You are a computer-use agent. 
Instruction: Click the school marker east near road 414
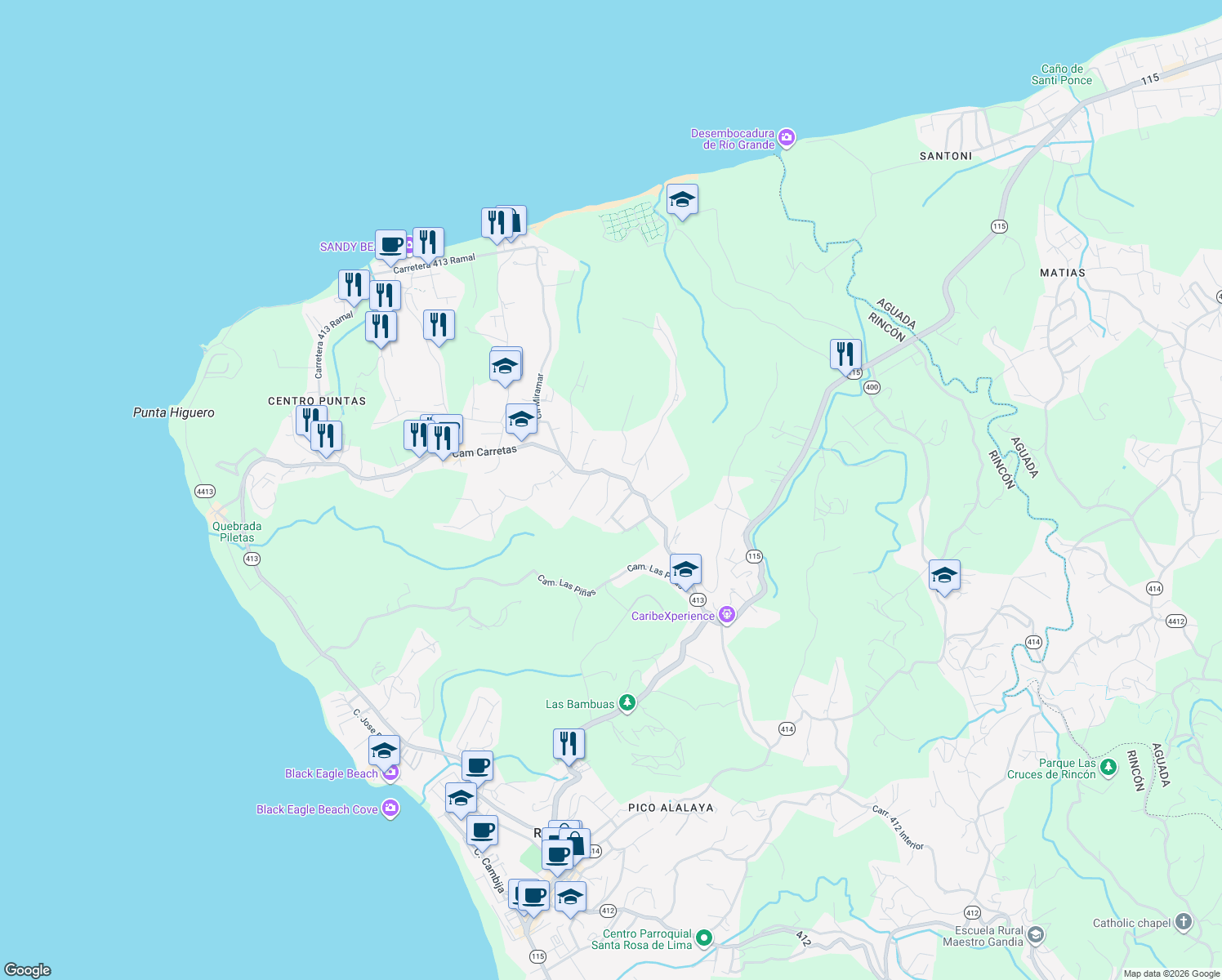pyautogui.click(x=945, y=576)
